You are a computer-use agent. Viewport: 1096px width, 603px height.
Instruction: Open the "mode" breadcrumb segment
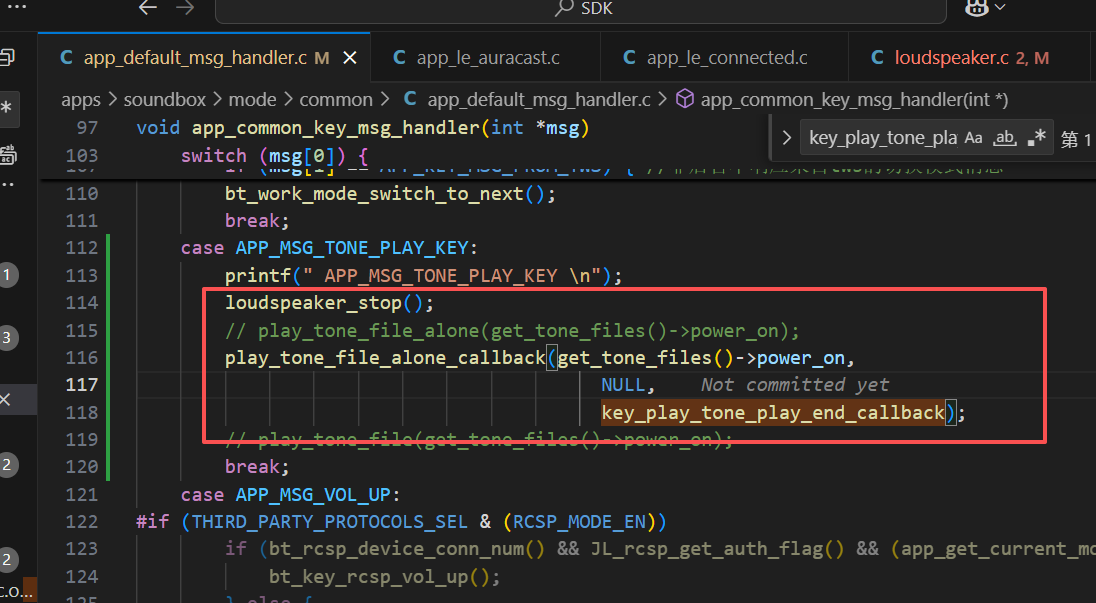click(x=252, y=100)
